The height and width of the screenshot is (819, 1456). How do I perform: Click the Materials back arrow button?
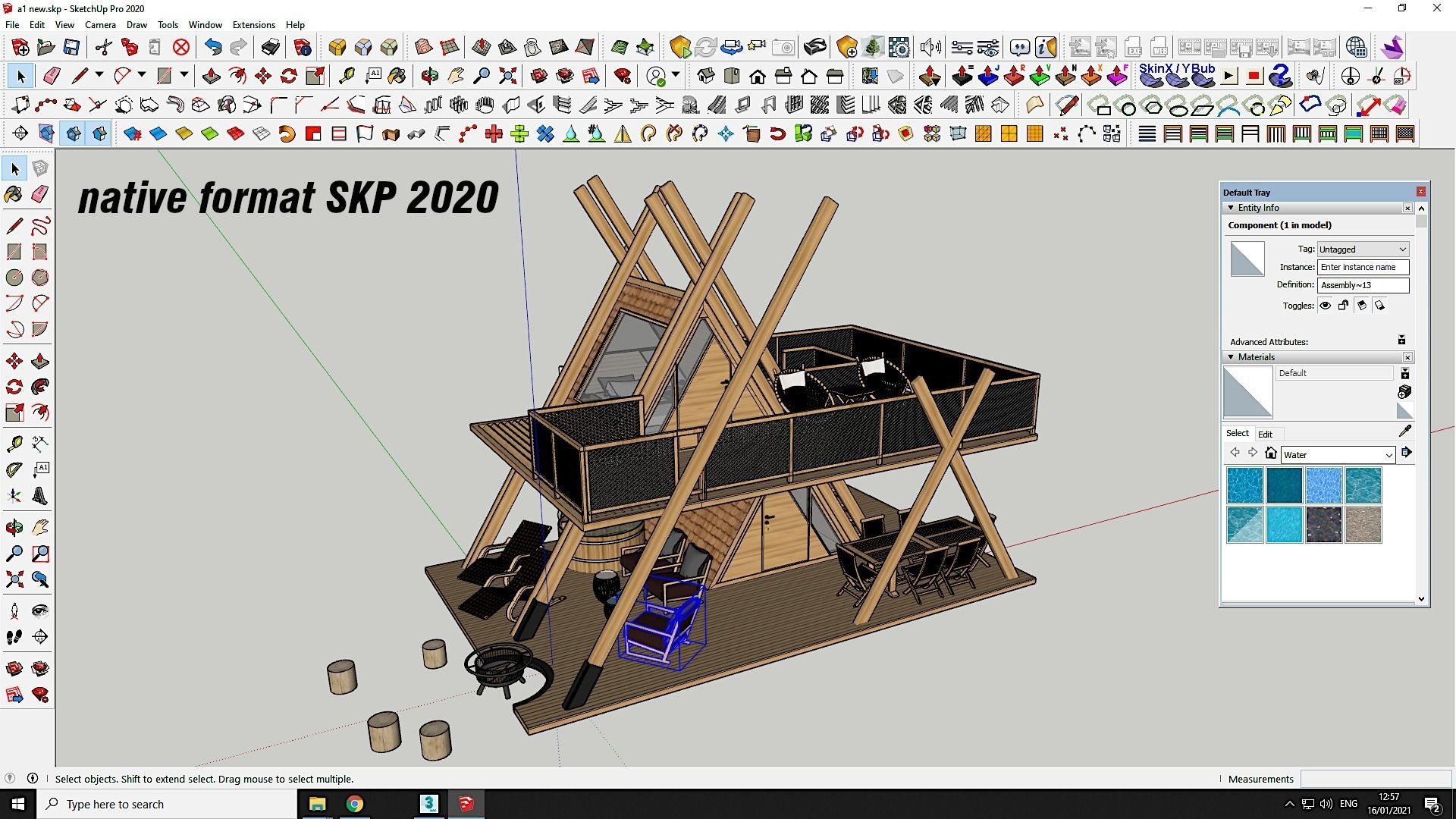click(1235, 453)
